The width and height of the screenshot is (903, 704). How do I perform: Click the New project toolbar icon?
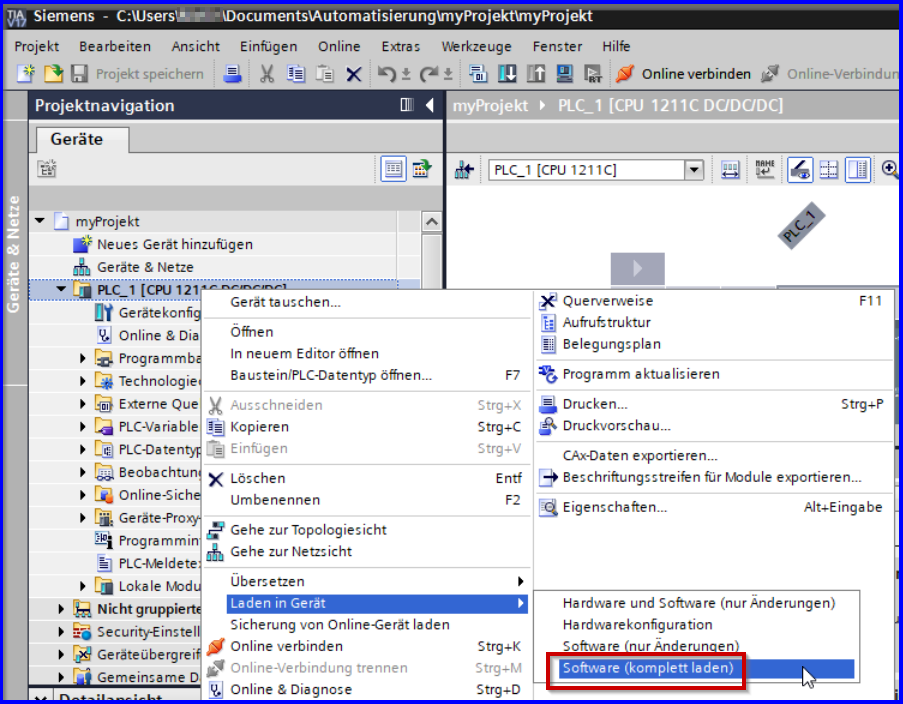click(25, 74)
